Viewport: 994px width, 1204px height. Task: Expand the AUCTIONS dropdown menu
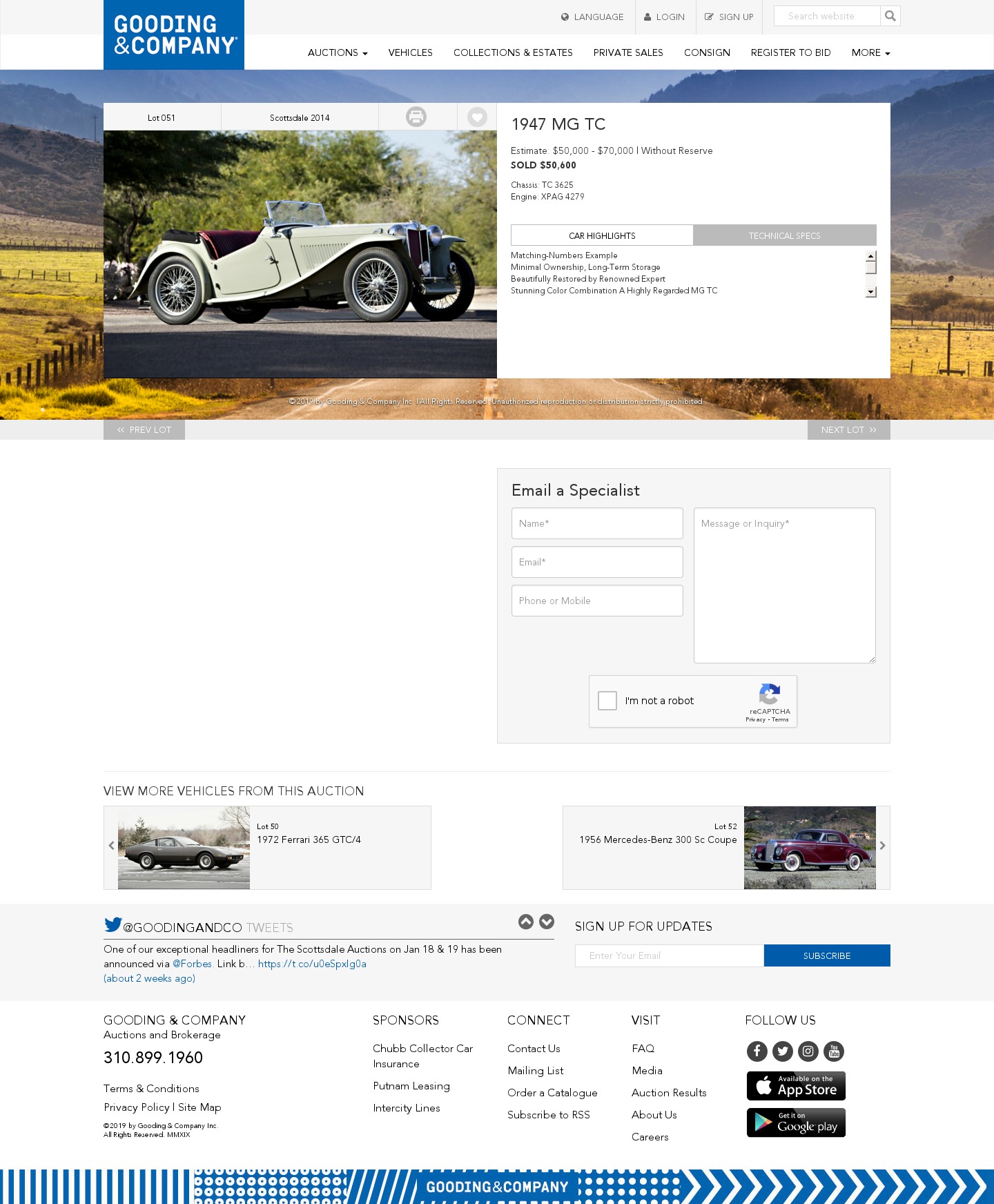coord(338,52)
